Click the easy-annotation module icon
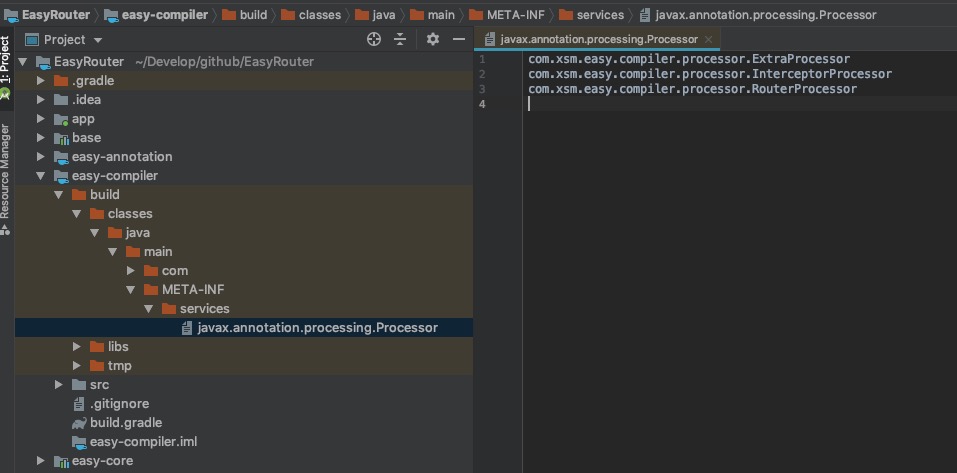This screenshot has width=957, height=473. tap(61, 157)
